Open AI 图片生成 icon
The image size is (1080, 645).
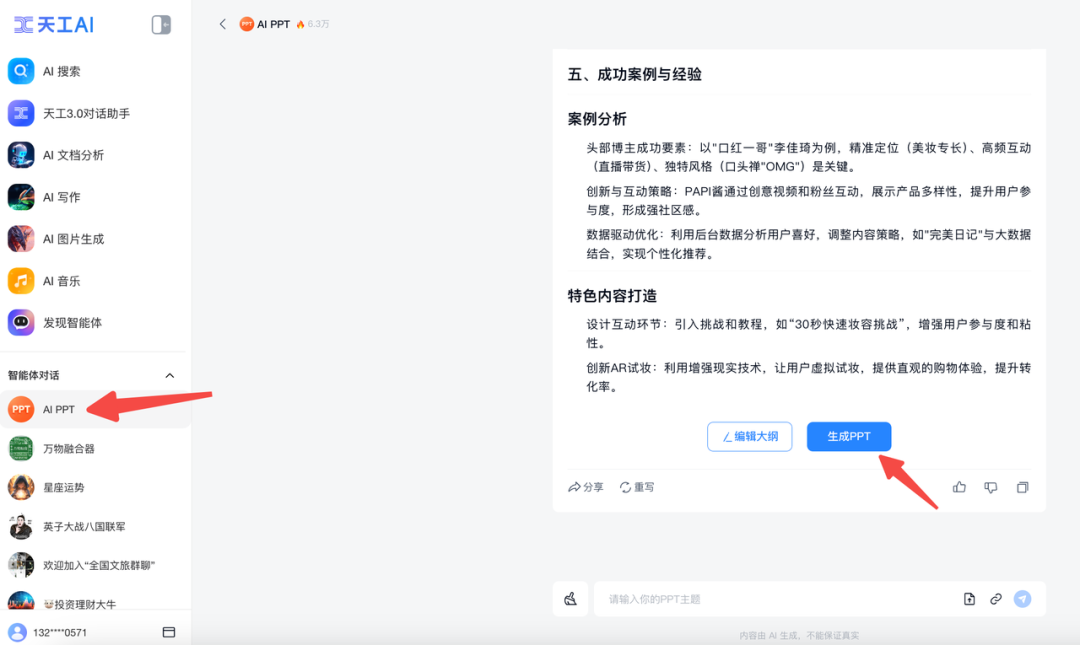point(21,239)
